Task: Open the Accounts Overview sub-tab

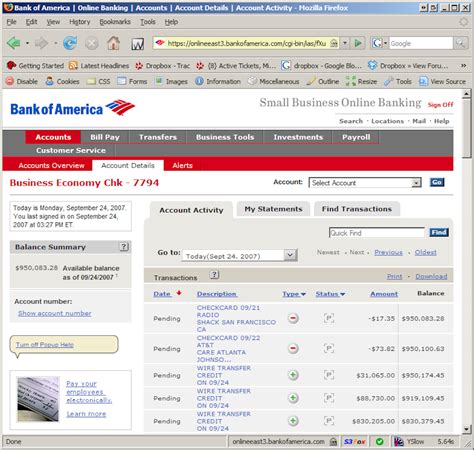Action: click(51, 165)
